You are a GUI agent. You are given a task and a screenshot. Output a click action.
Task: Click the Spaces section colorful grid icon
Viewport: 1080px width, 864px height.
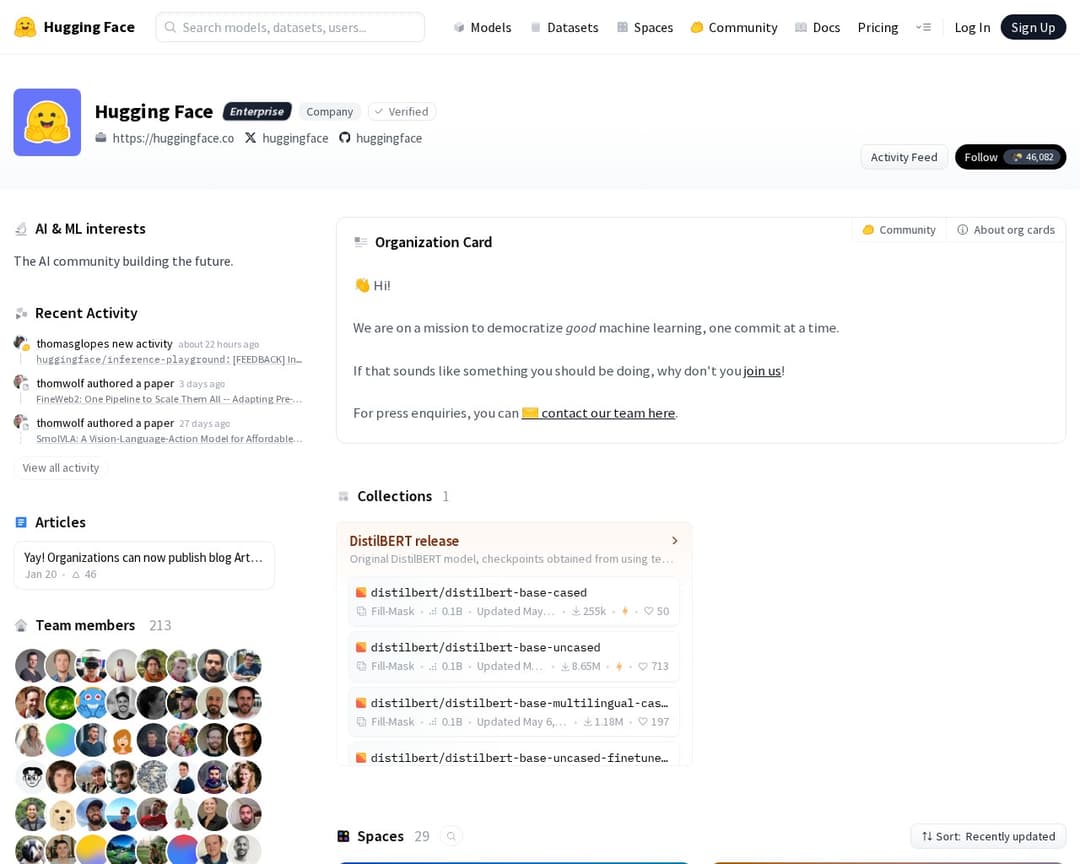pos(343,836)
